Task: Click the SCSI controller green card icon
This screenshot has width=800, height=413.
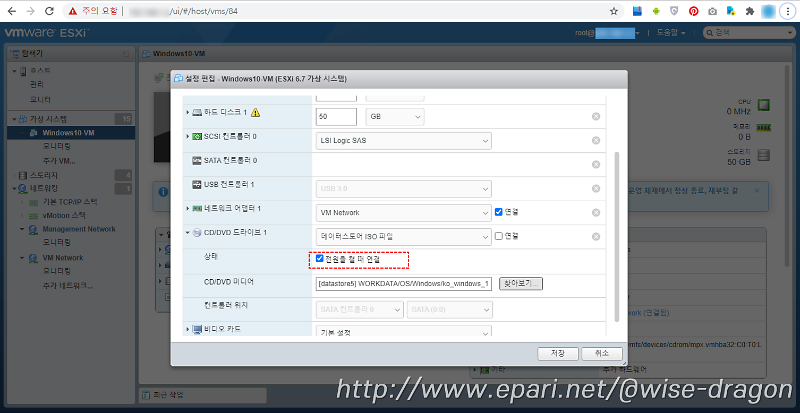Action: [x=196, y=136]
